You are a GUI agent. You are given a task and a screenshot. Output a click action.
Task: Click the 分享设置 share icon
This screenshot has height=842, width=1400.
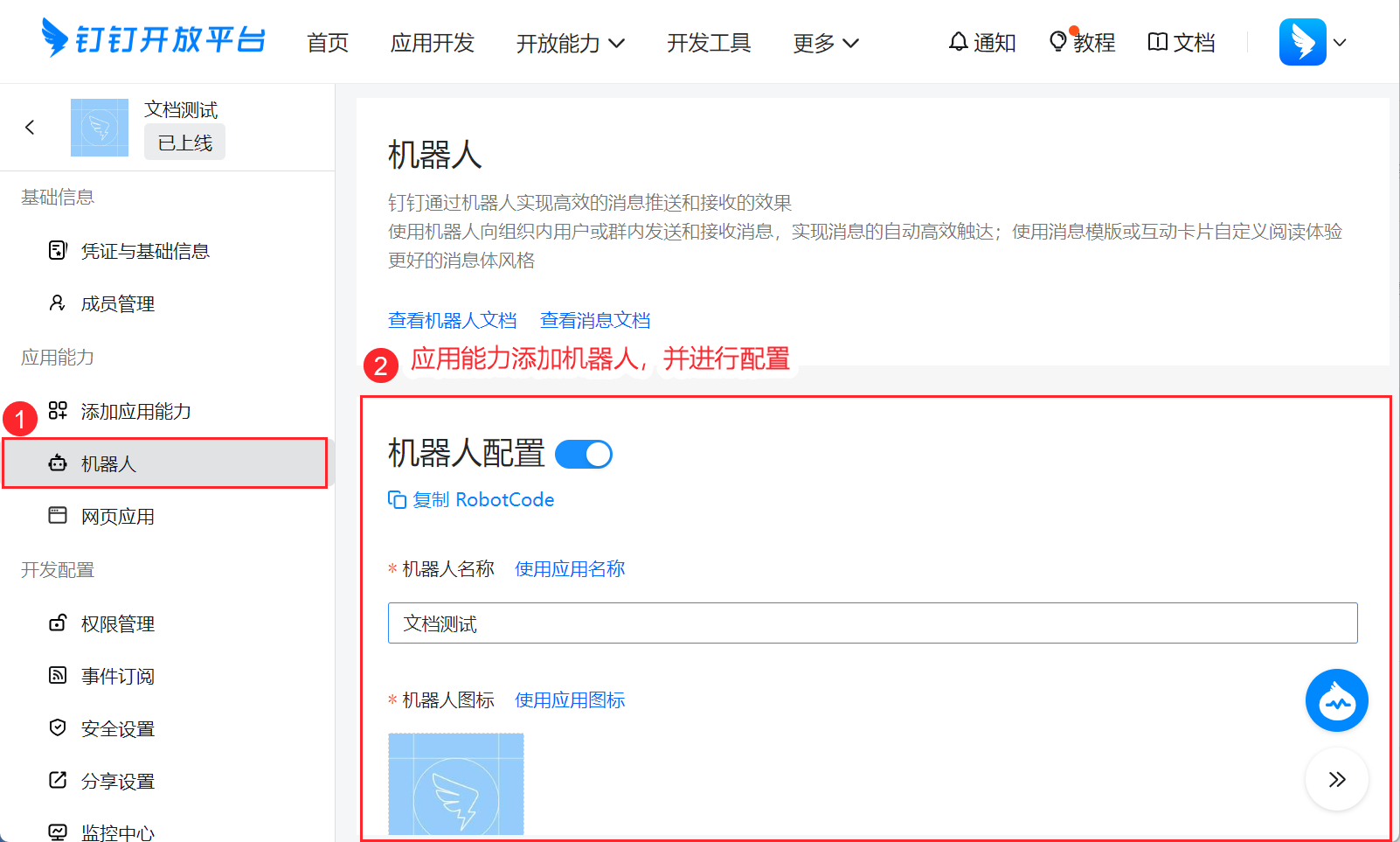58,781
